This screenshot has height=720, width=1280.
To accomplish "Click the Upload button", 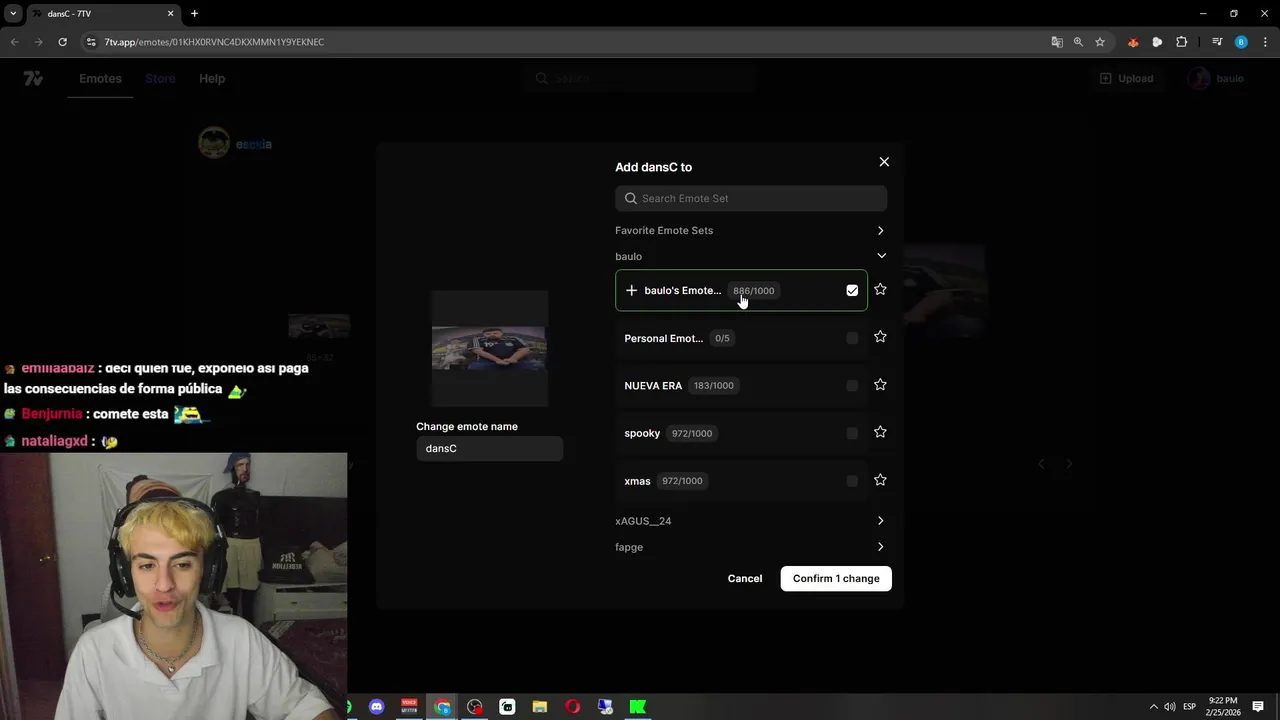I will (x=1126, y=78).
